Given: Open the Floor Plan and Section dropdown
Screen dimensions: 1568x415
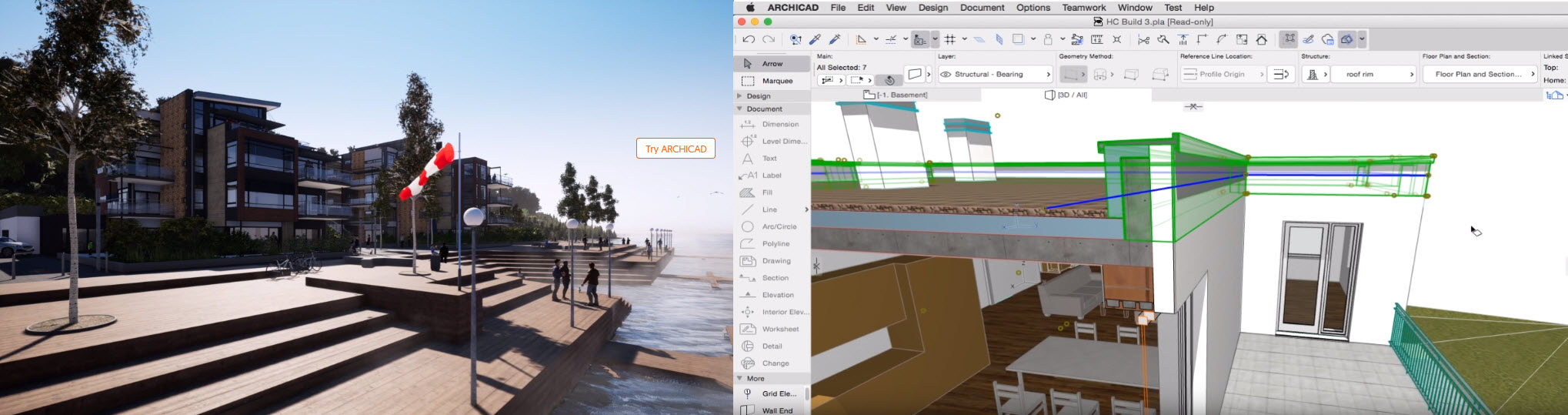Looking at the screenshot, I should click(x=1478, y=75).
